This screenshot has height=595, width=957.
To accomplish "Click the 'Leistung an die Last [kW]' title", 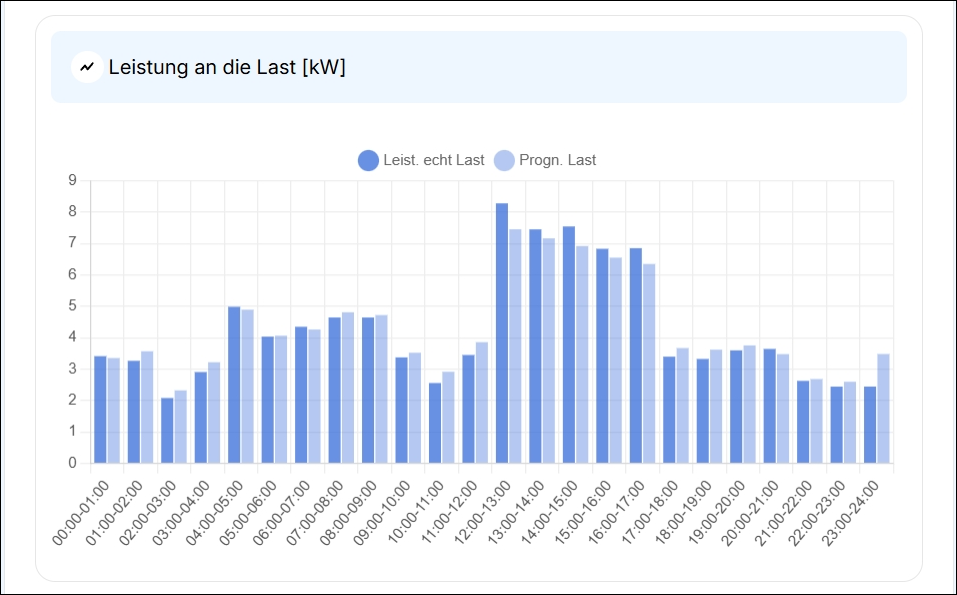I will (x=227, y=67).
